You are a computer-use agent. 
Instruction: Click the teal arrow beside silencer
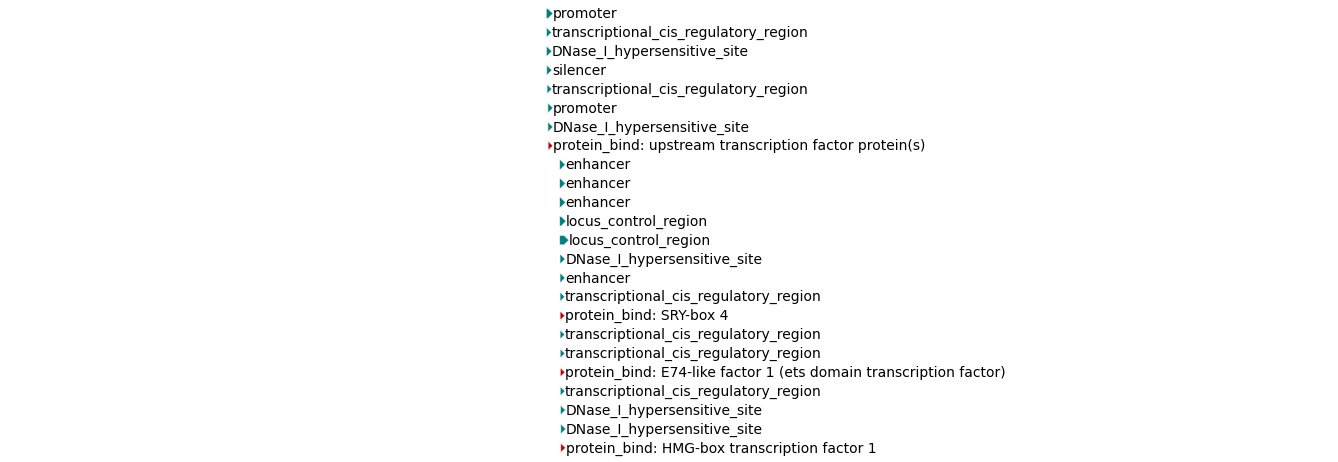coord(549,71)
